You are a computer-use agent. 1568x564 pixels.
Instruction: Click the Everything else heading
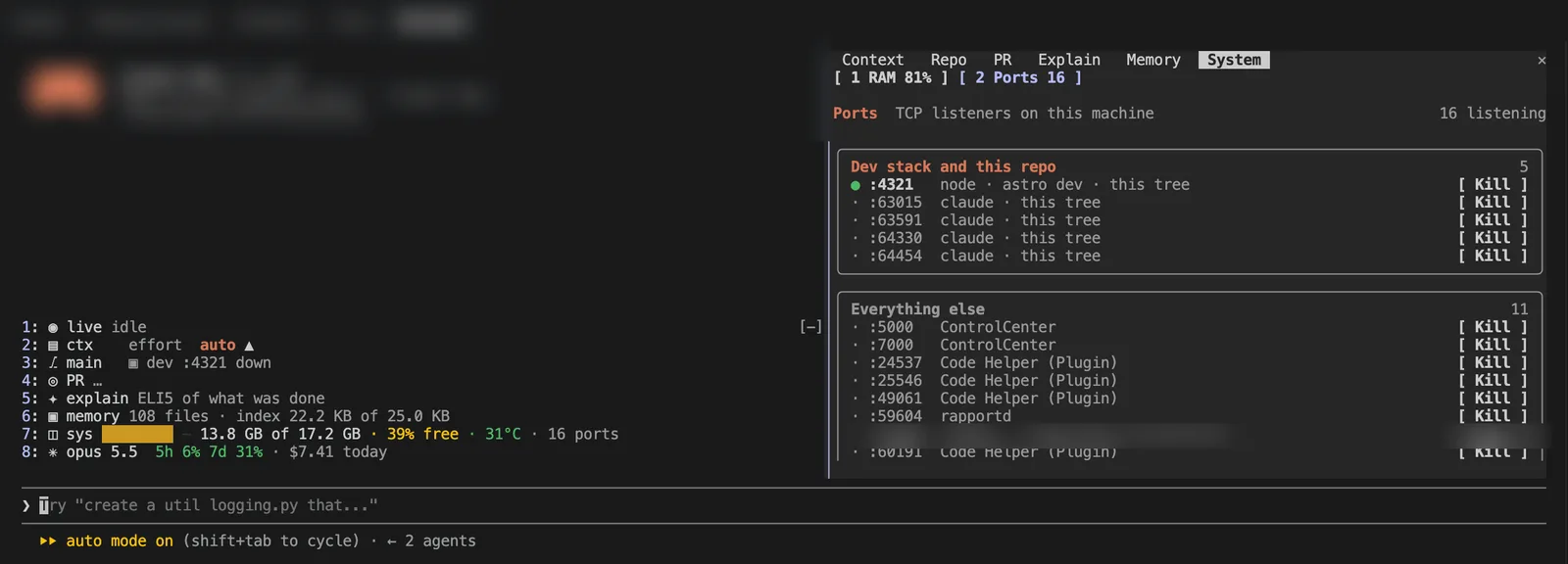coord(917,308)
